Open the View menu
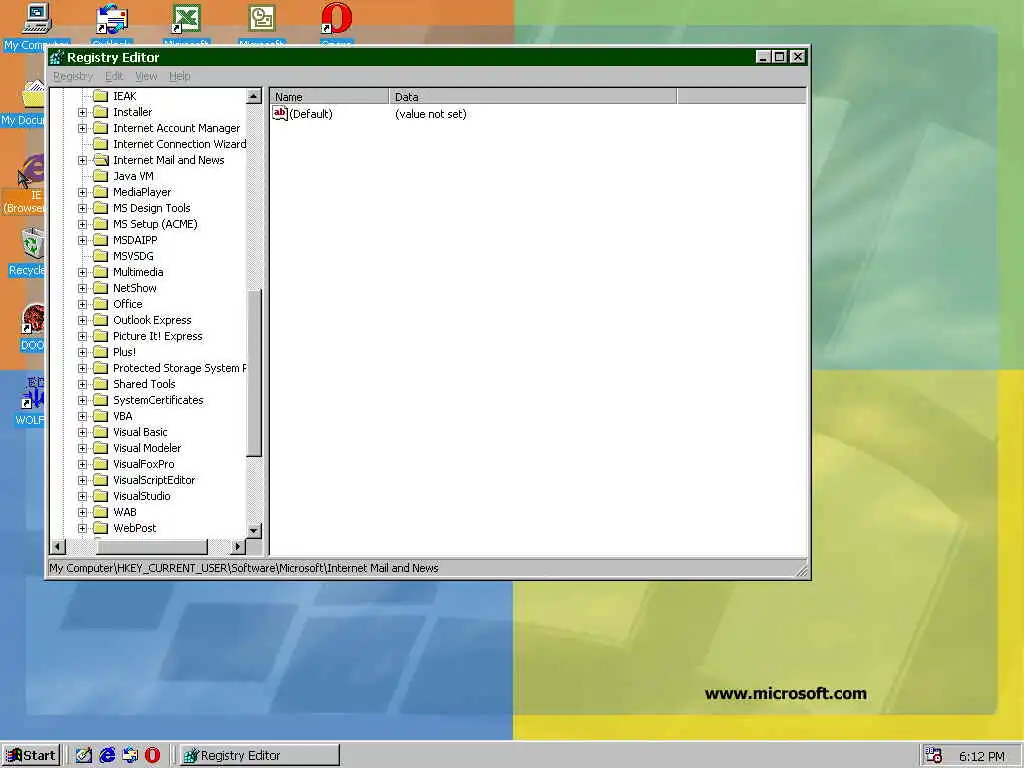 pyautogui.click(x=146, y=76)
